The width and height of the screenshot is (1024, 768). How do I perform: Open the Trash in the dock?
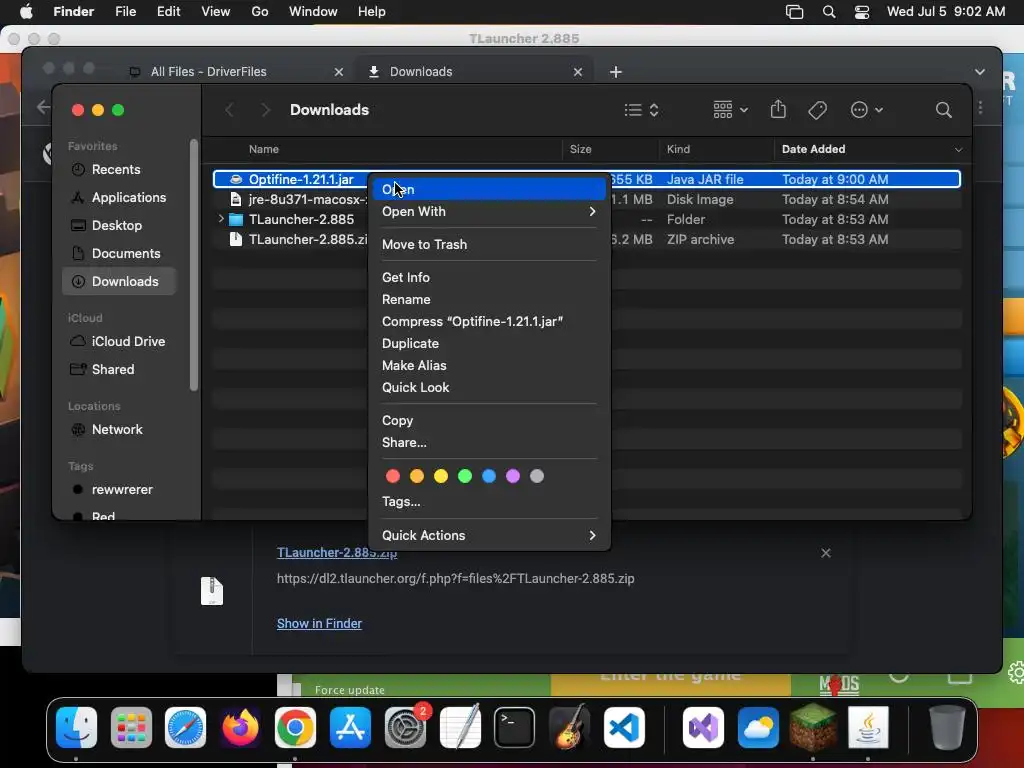pyautogui.click(x=947, y=727)
